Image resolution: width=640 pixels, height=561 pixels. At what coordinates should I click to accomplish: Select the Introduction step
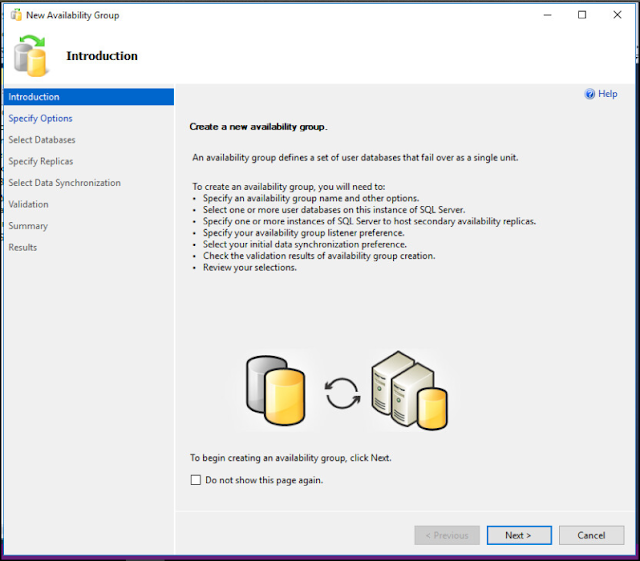[89, 97]
